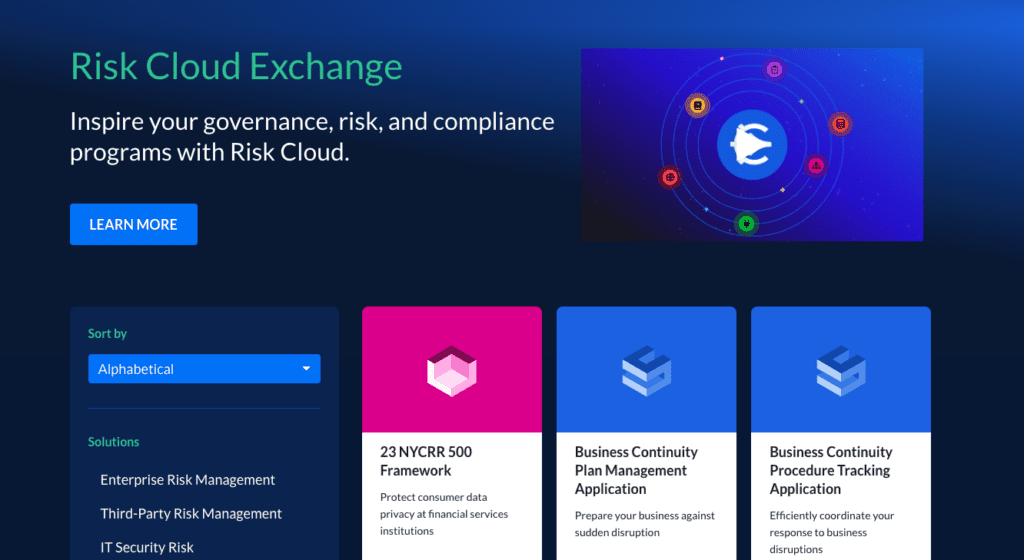
Task: Click 'Protect consumer data privacy' description text
Action: (x=444, y=514)
